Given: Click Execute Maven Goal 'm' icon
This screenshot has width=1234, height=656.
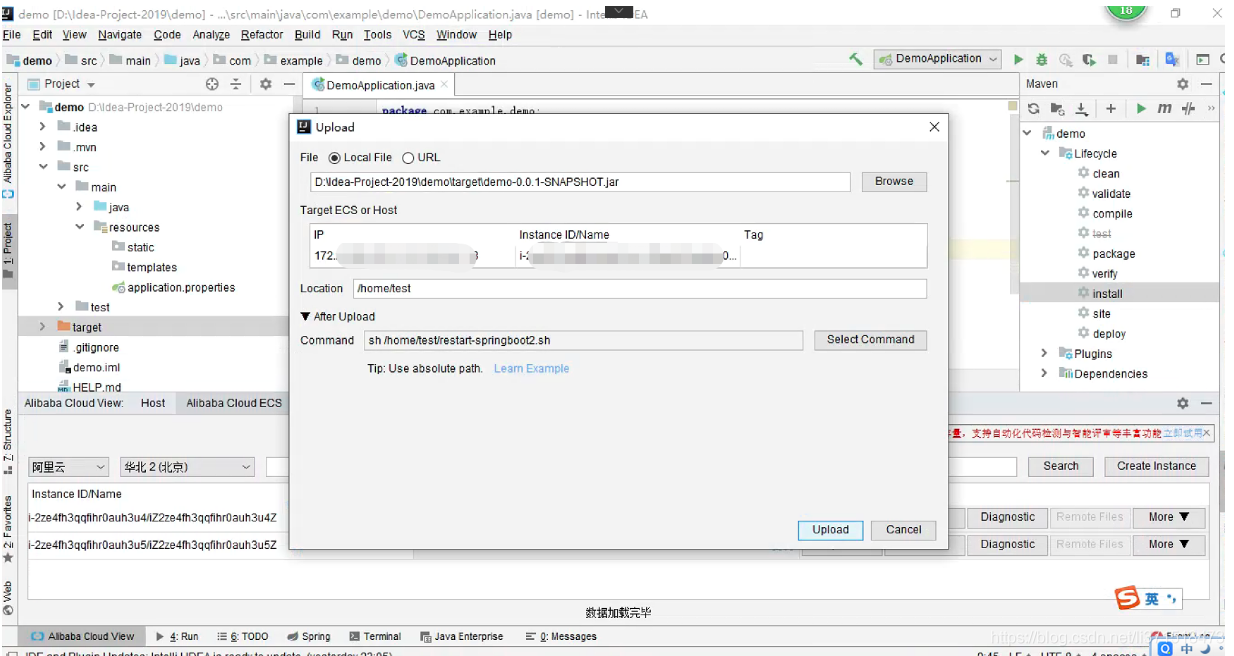Looking at the screenshot, I should click(x=1164, y=108).
